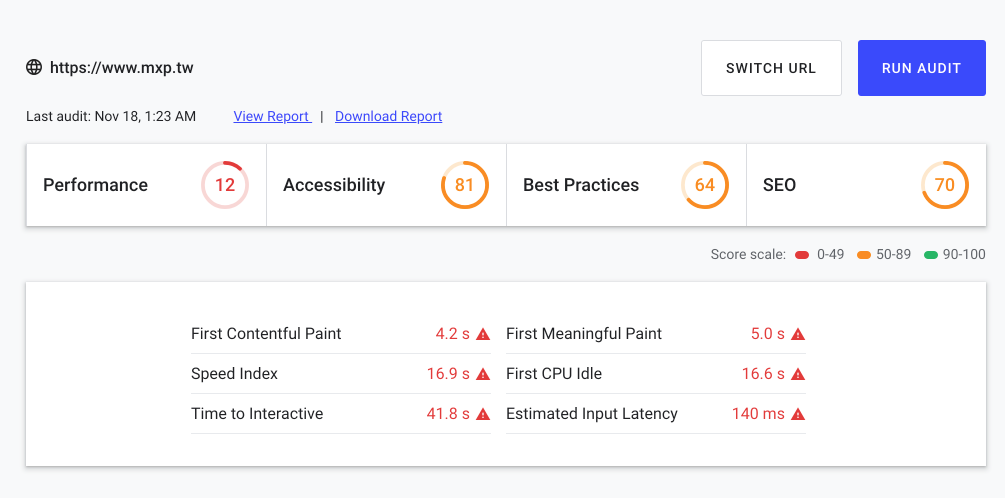Click the SWITCH URL button
Image resolution: width=1005 pixels, height=498 pixels.
pyautogui.click(x=771, y=68)
